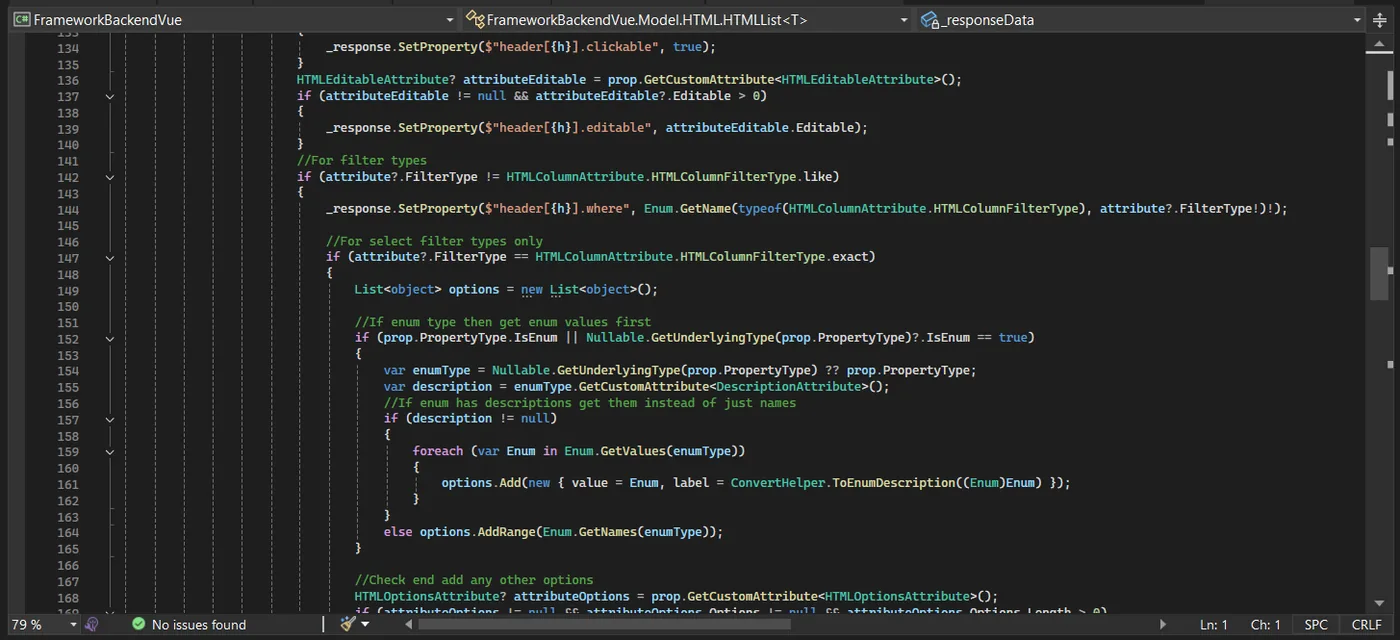This screenshot has width=1400, height=640.
Task: Click line number 144 in the margin
Action: tap(68, 210)
